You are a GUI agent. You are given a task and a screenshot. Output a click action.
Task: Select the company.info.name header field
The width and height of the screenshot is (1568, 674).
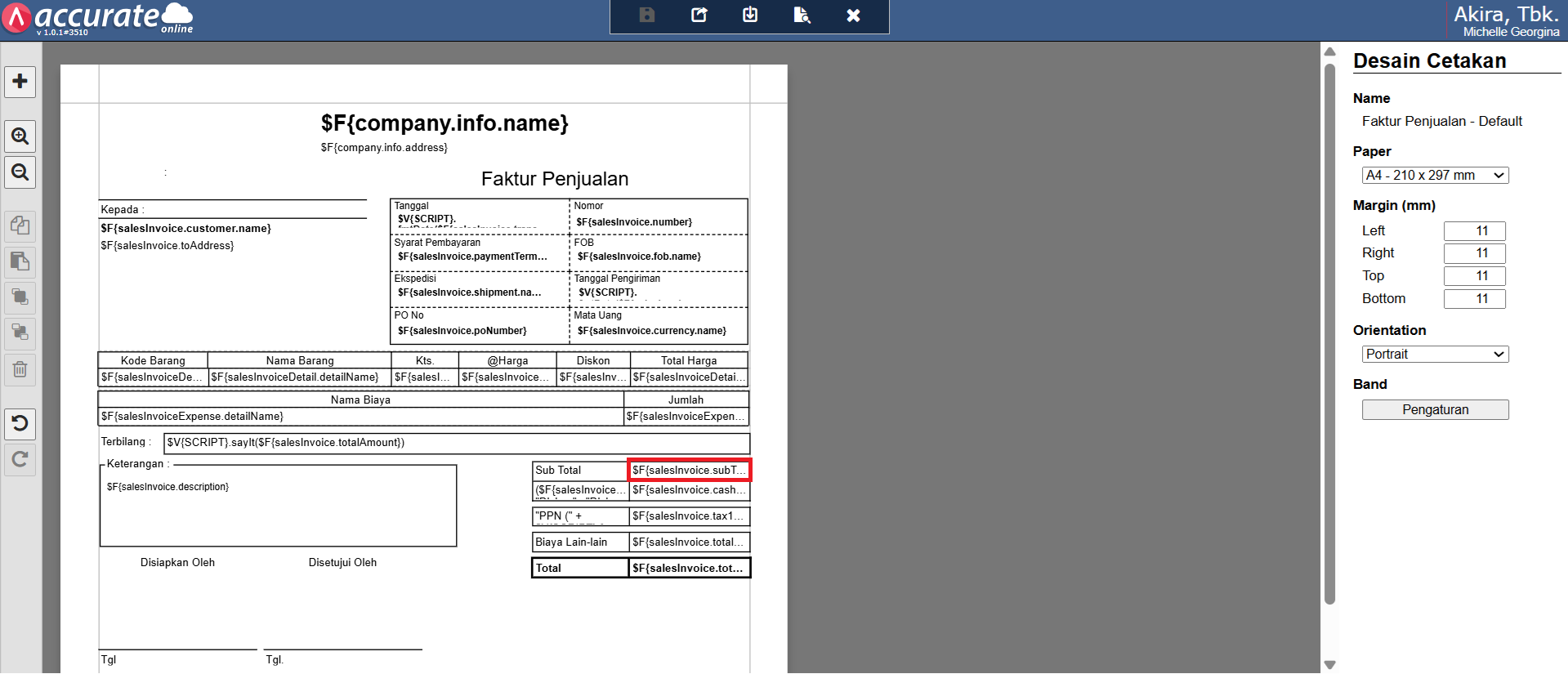(444, 123)
